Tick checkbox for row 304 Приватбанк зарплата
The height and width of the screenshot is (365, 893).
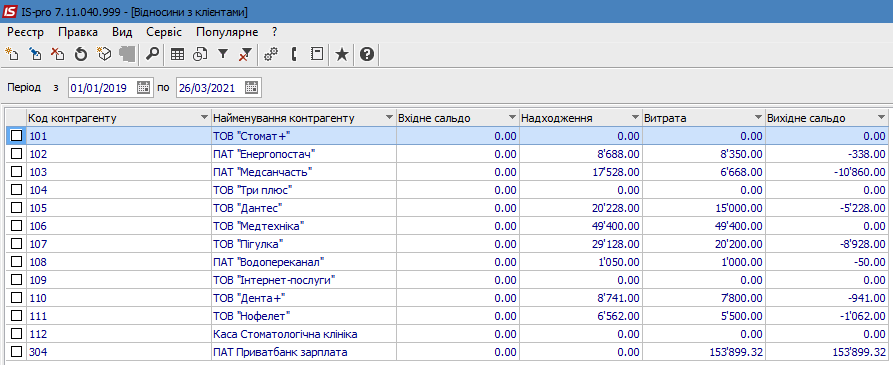point(17,351)
